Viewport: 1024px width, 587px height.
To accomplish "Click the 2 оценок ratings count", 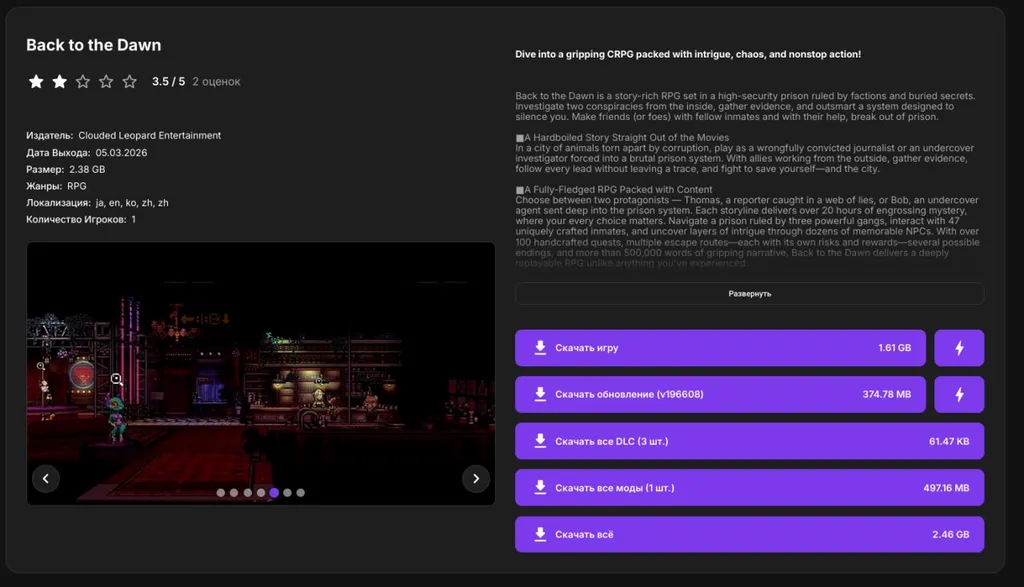I will pyautogui.click(x=216, y=82).
